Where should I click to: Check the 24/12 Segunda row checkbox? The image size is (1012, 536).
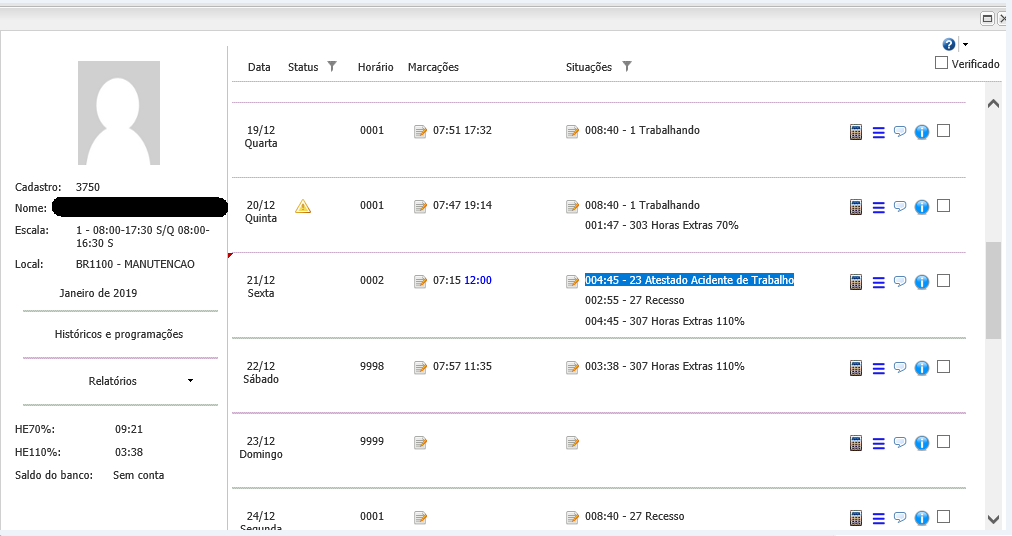click(x=944, y=517)
